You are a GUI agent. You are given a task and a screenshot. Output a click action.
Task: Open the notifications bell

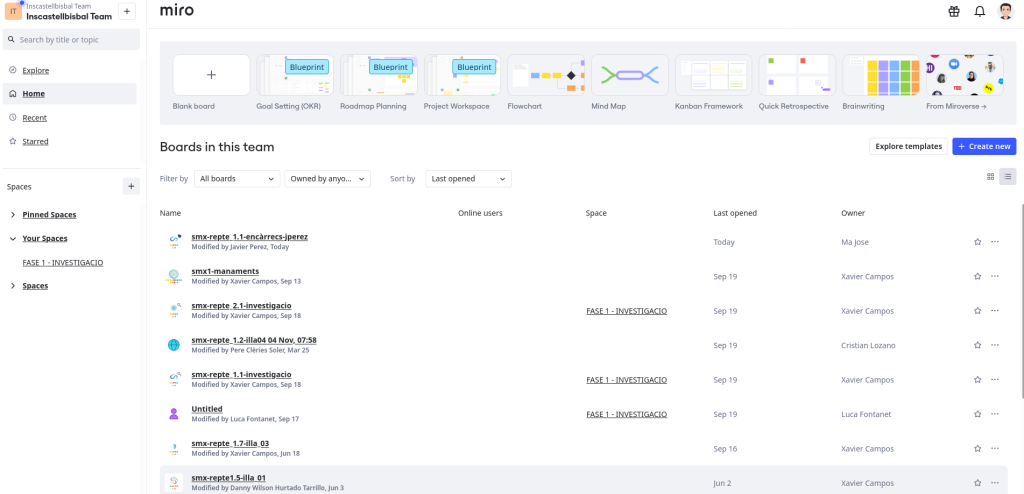[x=979, y=11]
